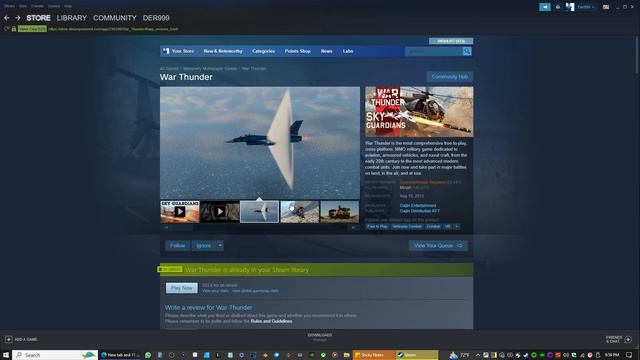Click the page vertical scrollbar
The width and height of the screenshot is (640, 360).
click(637, 55)
